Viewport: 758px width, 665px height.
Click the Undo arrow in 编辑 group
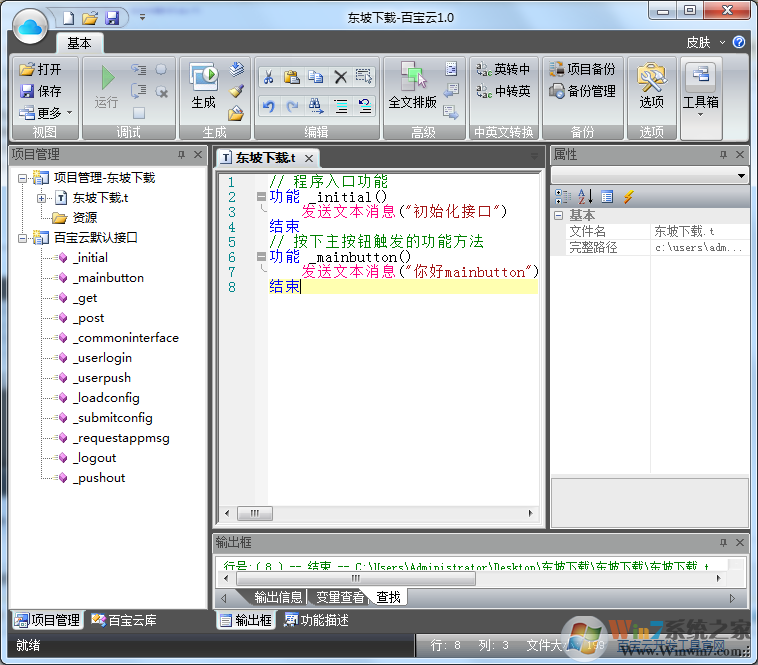tap(268, 106)
